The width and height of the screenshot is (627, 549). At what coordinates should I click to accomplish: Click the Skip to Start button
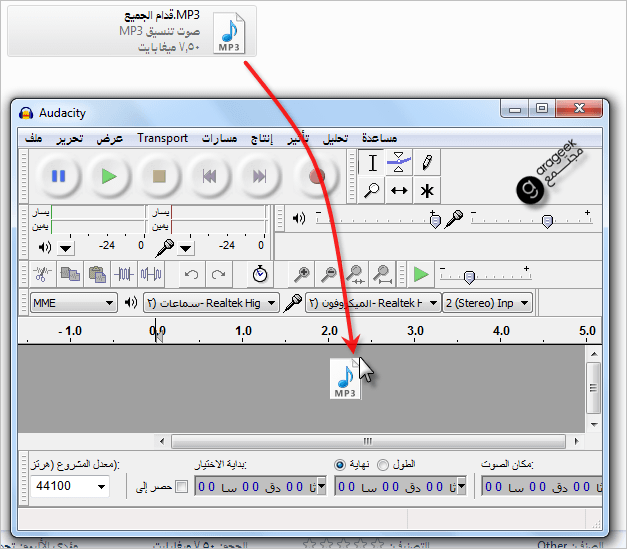pyautogui.click(x=209, y=176)
